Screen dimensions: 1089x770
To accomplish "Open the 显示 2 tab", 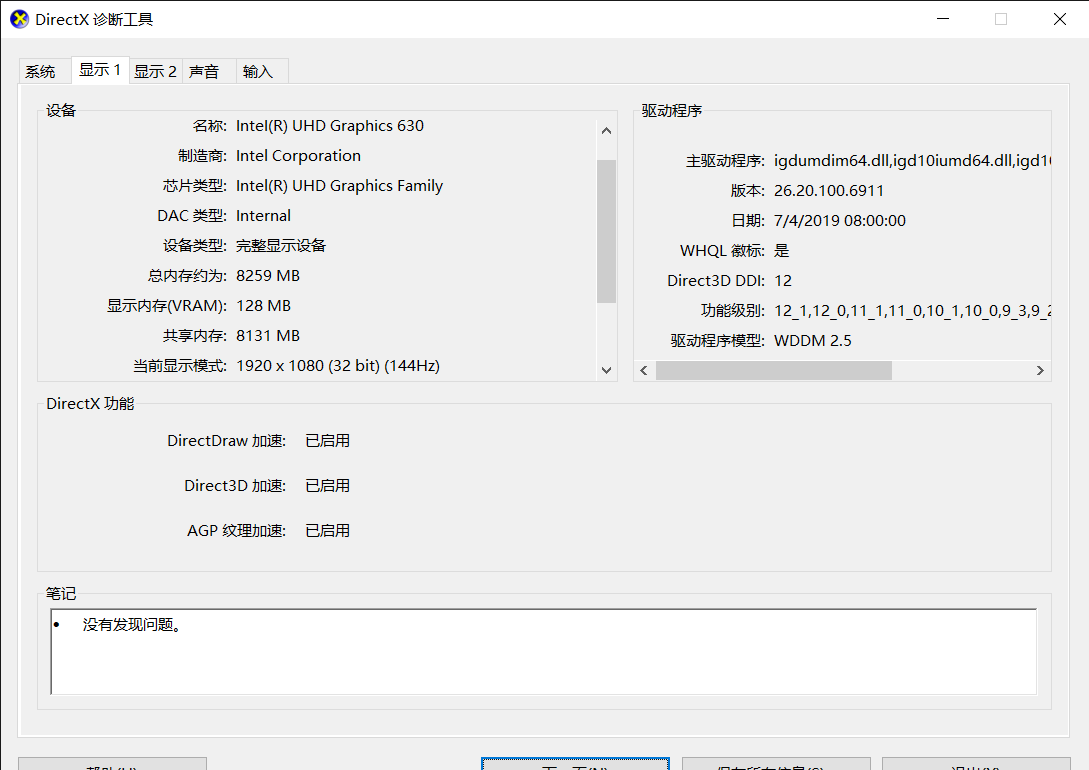I will point(156,72).
